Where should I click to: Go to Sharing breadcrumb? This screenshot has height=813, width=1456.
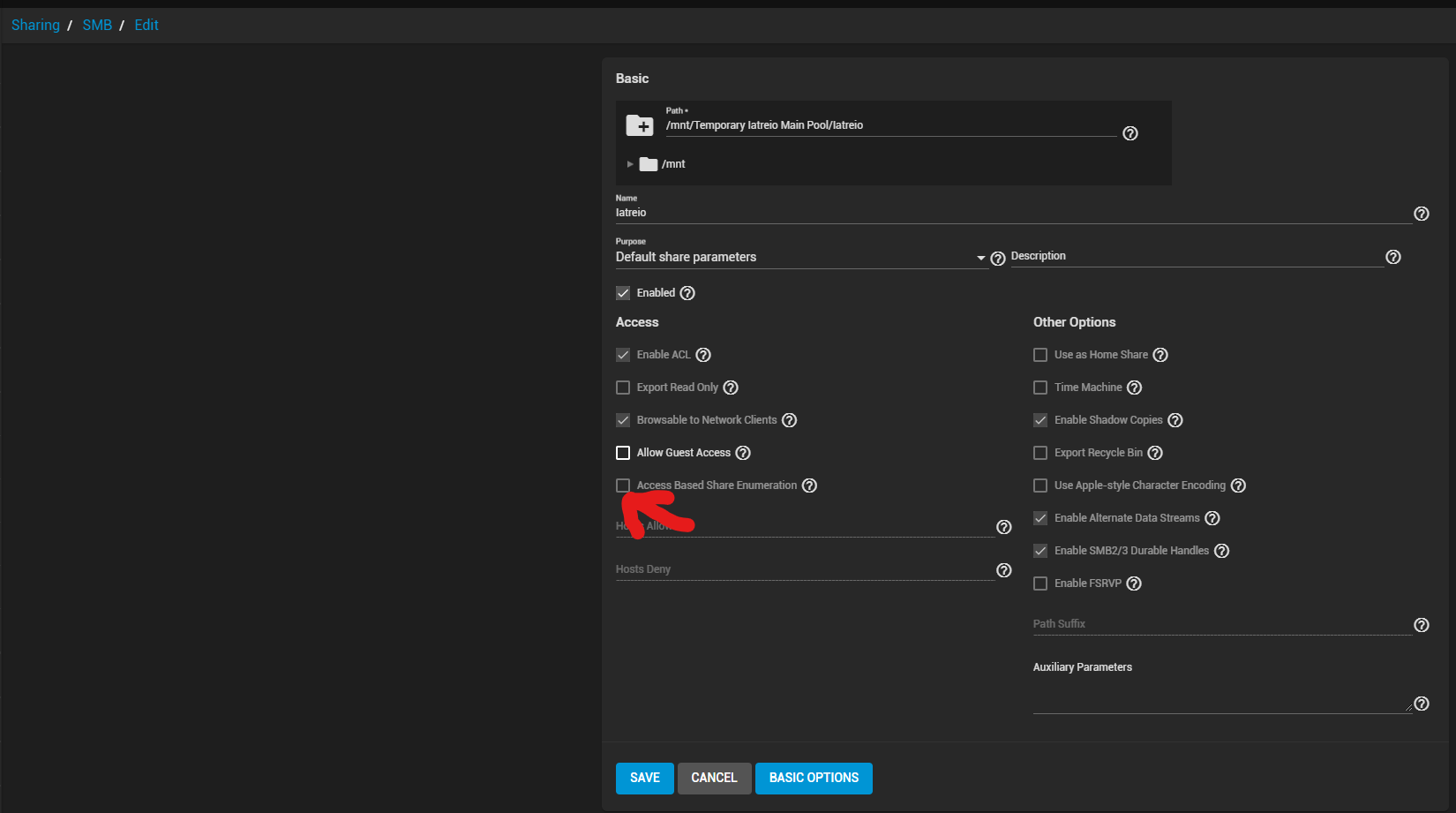pos(35,25)
